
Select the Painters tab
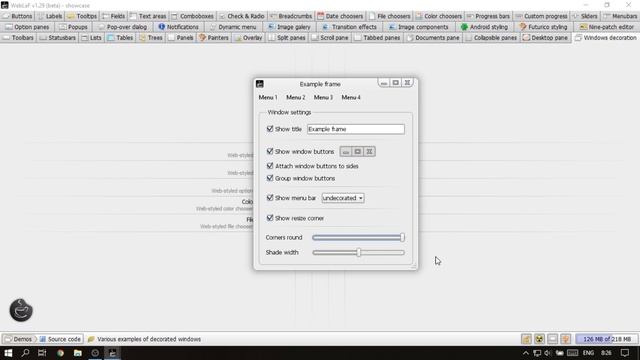click(x=214, y=38)
